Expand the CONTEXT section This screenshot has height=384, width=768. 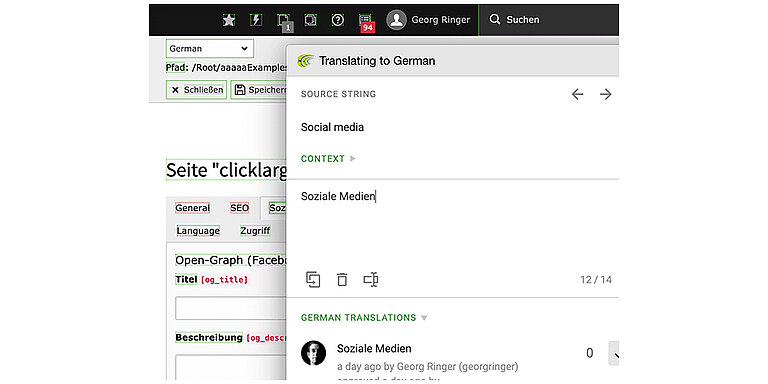328,159
